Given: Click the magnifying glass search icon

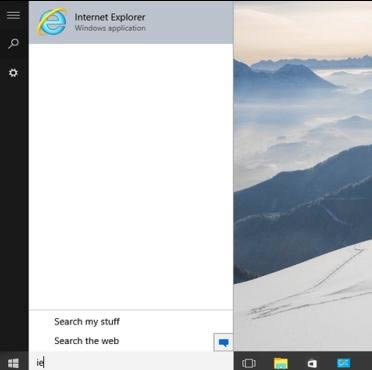Looking at the screenshot, I should [13, 44].
